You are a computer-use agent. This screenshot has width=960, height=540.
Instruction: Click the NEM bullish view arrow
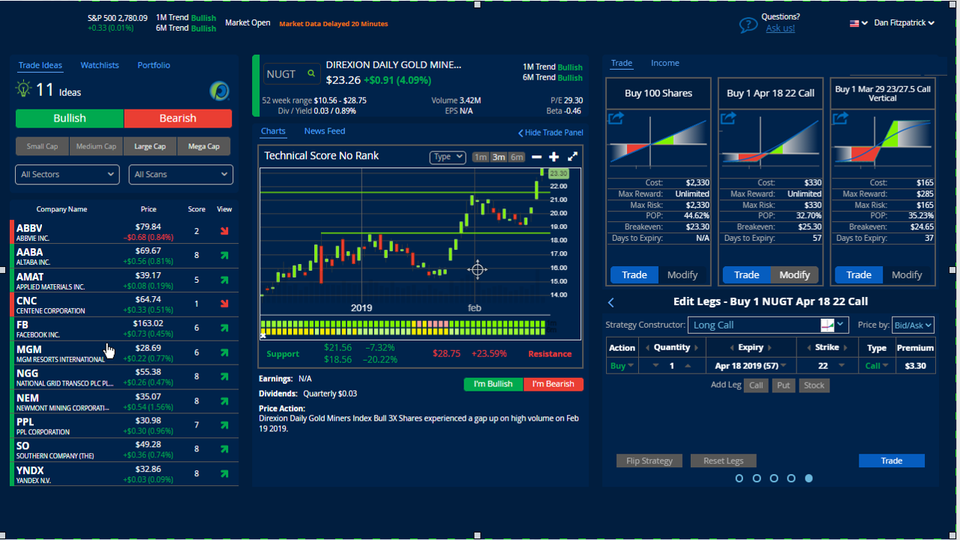coord(225,401)
